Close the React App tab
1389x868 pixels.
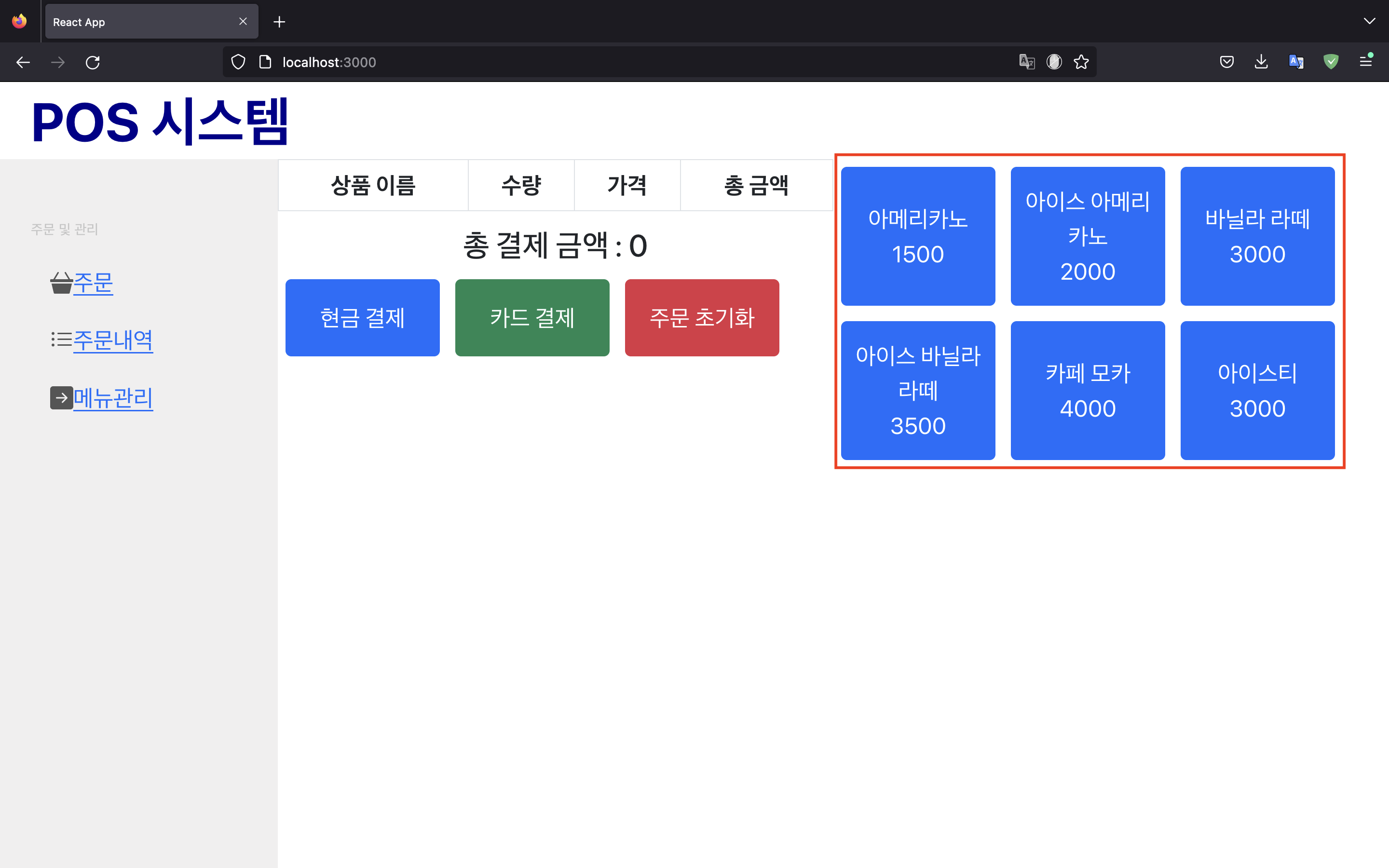pos(244,22)
